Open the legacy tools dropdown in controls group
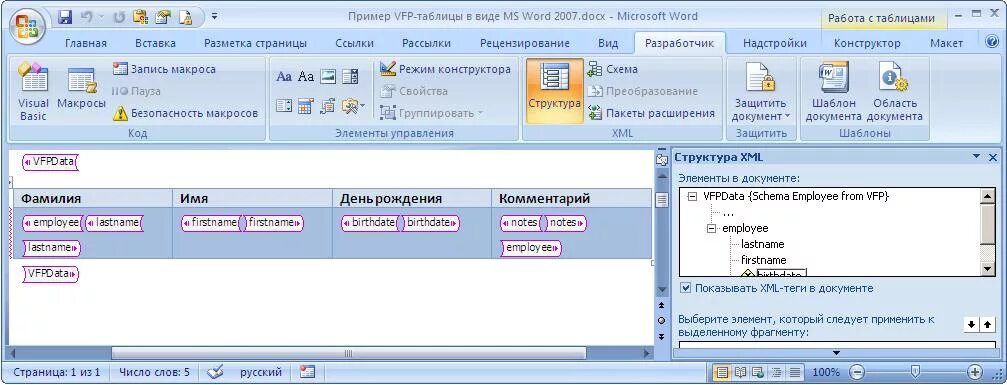Image resolution: width=1007 pixels, height=385 pixels. [353, 105]
